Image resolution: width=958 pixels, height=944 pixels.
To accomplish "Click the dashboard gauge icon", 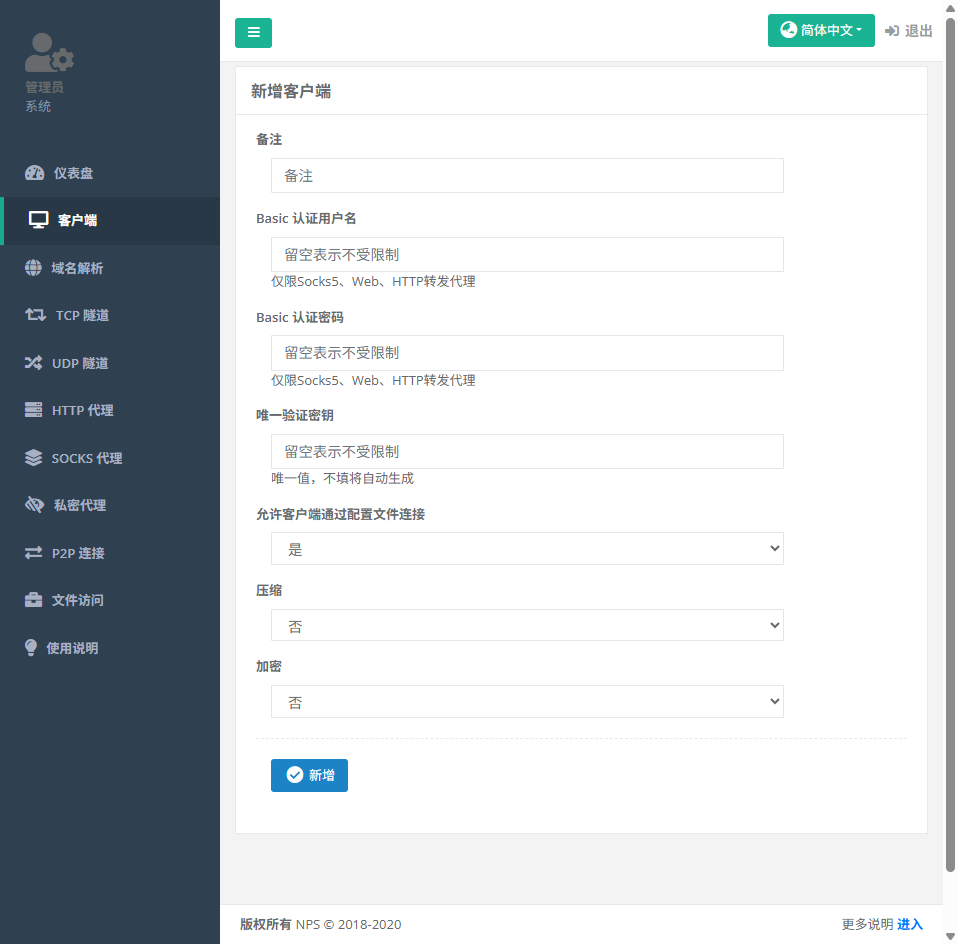I will [x=34, y=173].
